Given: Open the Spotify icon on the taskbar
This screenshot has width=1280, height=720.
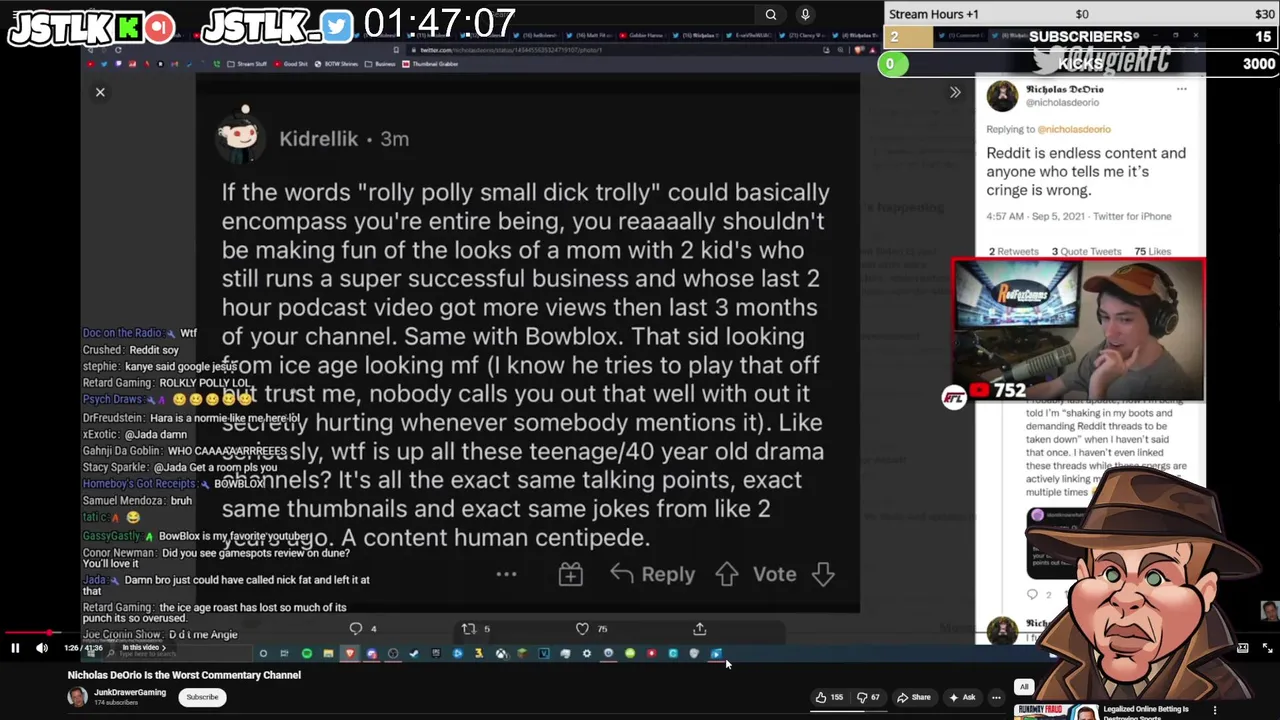Looking at the screenshot, I should (306, 654).
